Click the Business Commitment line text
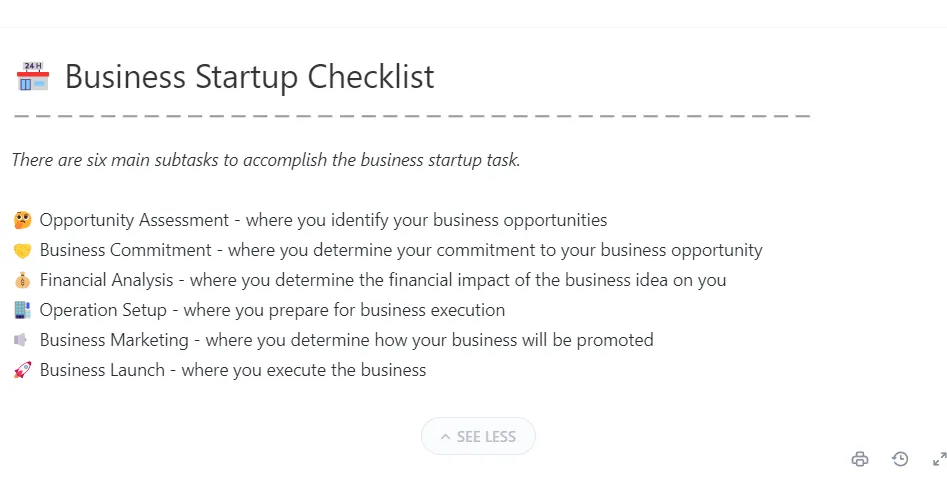The width and height of the screenshot is (947, 497). click(401, 250)
